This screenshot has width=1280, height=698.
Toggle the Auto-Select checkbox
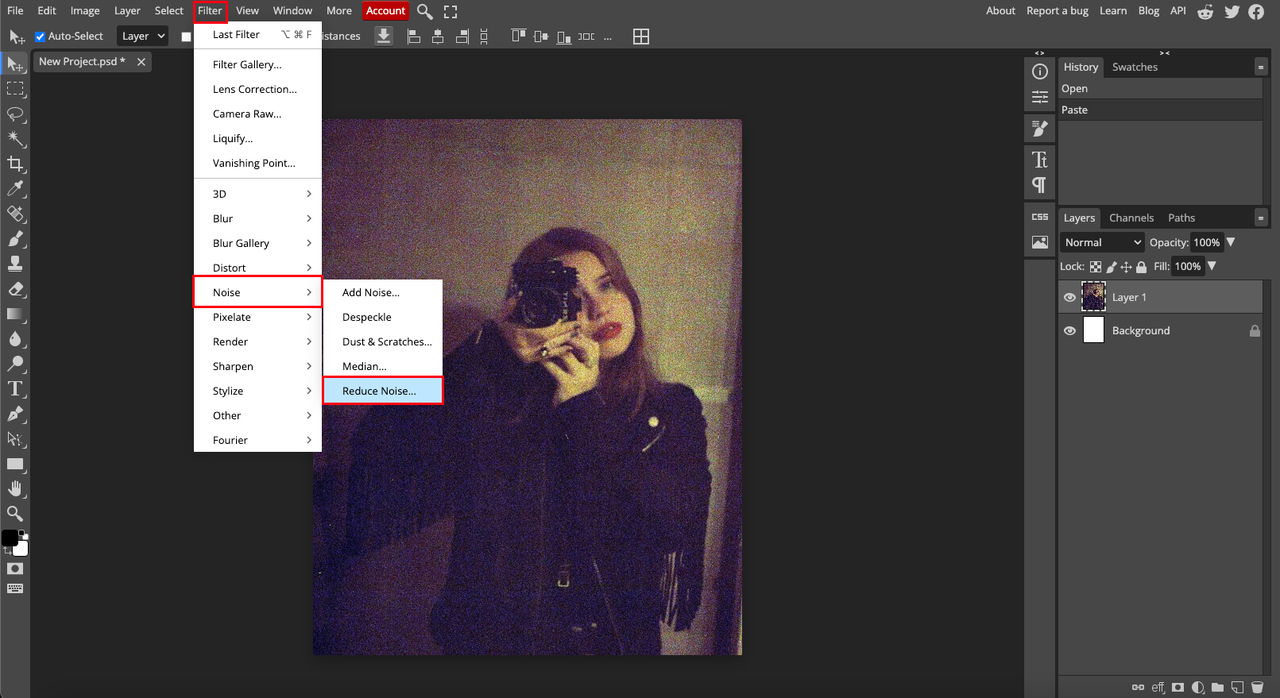pos(40,36)
